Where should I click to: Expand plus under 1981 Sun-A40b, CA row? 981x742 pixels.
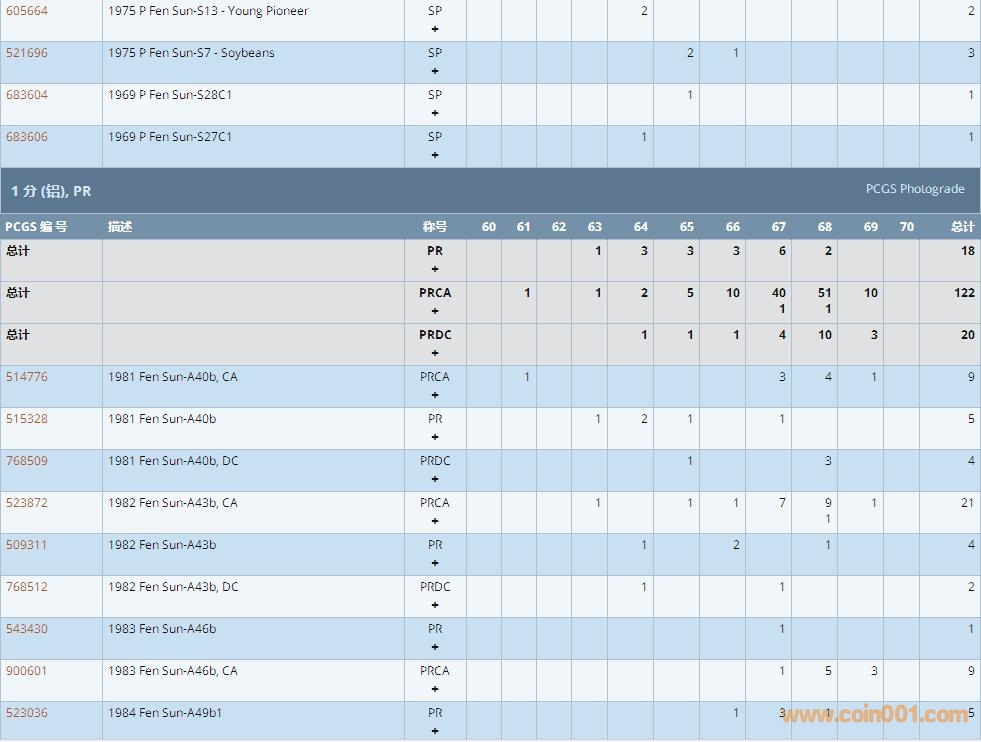(435, 395)
